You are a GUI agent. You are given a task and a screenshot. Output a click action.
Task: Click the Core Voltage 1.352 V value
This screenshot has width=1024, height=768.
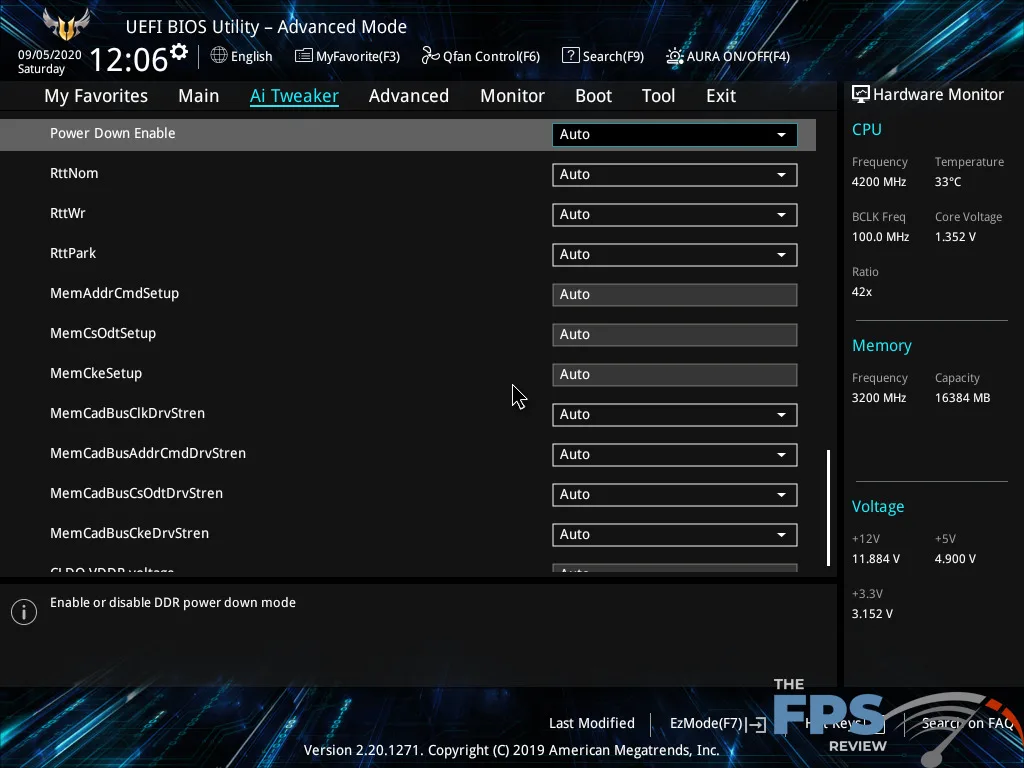pos(955,237)
